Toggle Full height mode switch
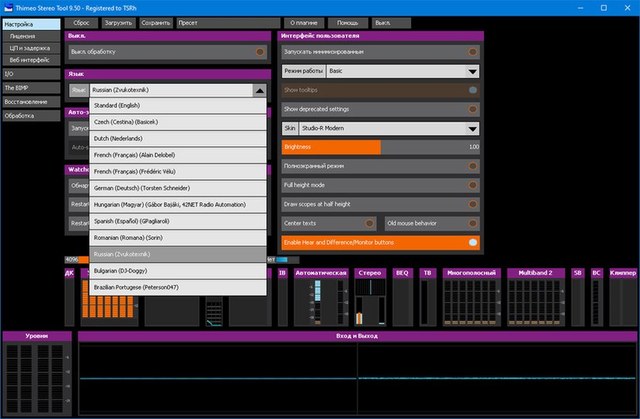The height and width of the screenshot is (419, 640). tap(472, 185)
